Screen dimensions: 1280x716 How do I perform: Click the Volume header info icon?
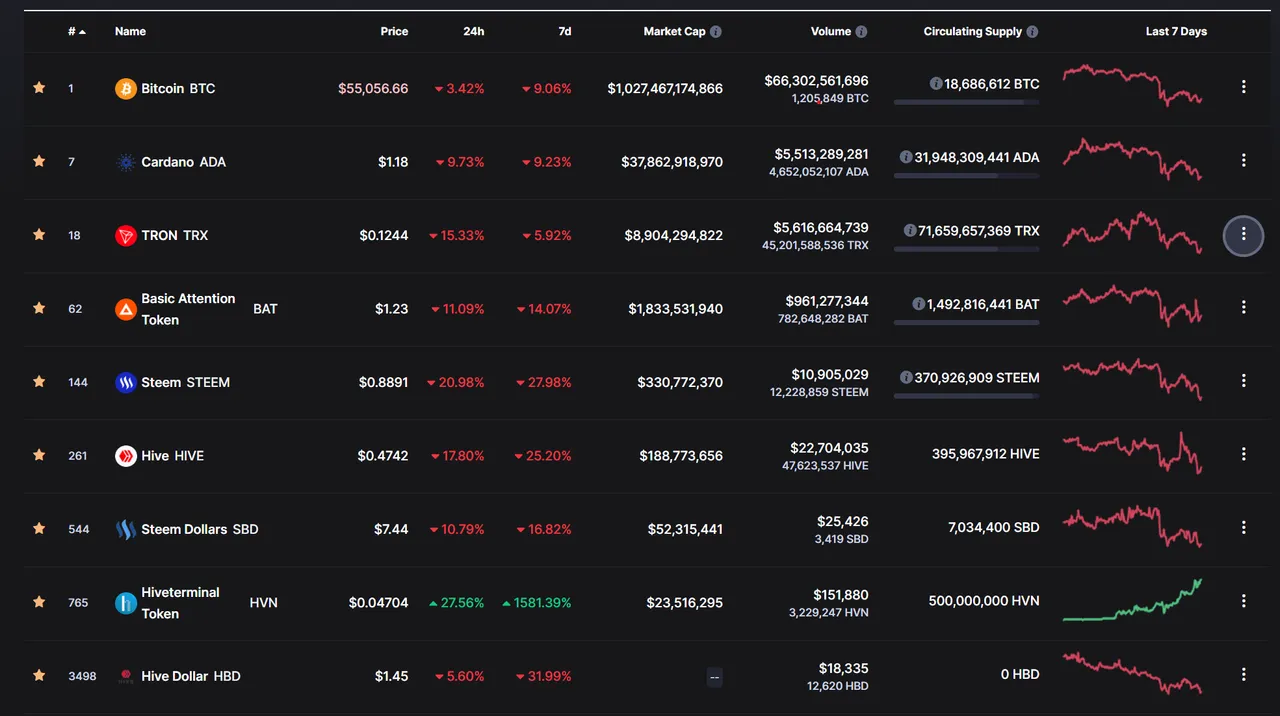[861, 32]
